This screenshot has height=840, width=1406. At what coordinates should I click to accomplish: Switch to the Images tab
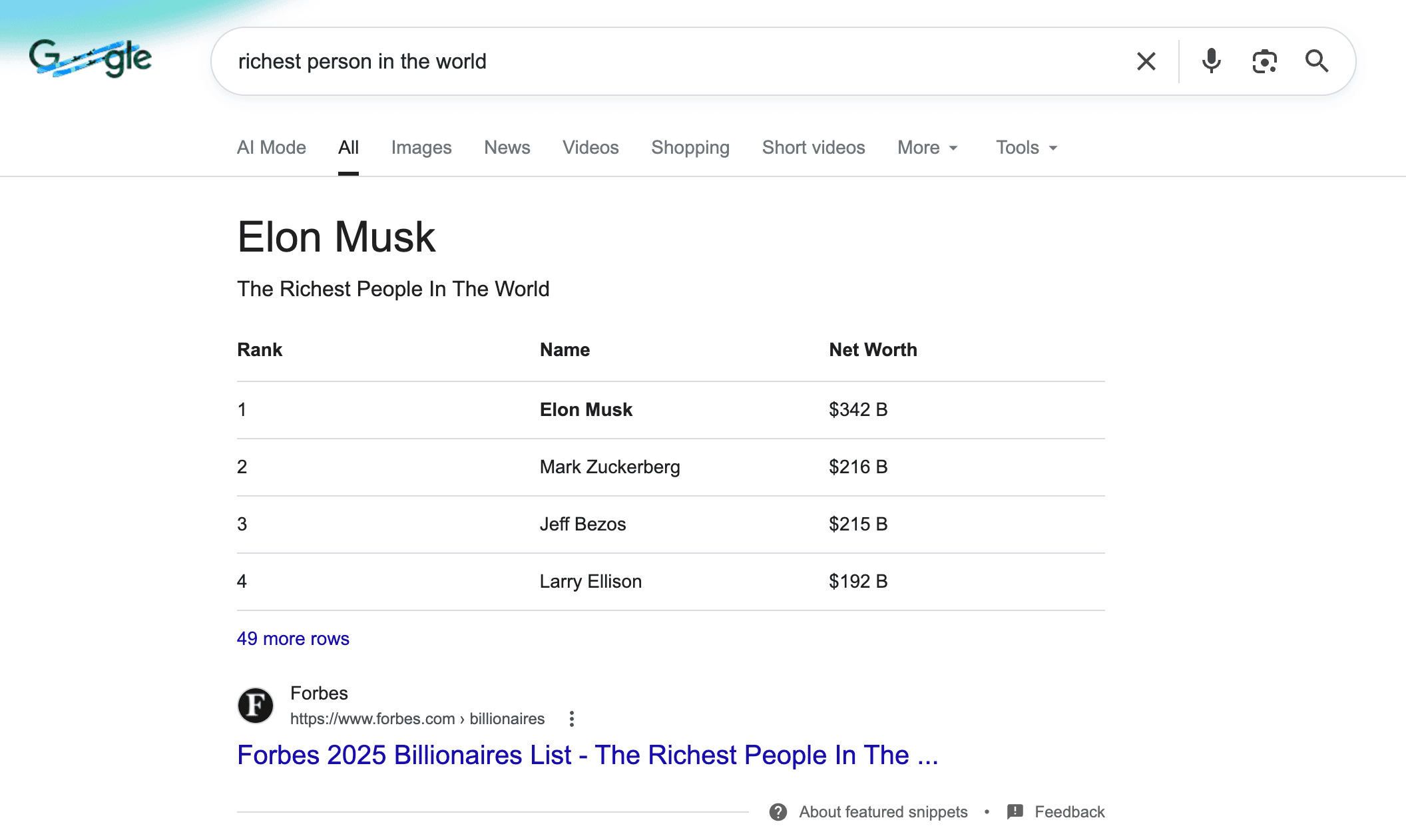[x=421, y=147]
